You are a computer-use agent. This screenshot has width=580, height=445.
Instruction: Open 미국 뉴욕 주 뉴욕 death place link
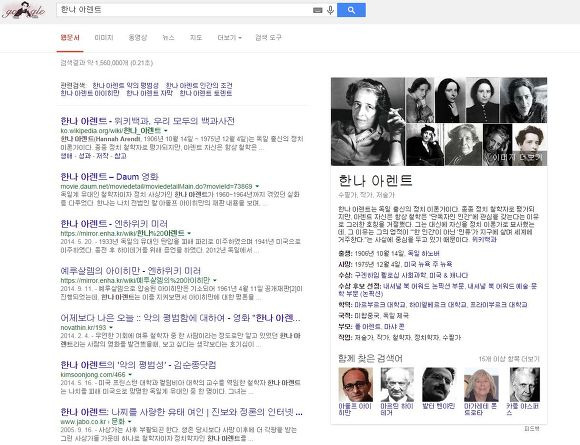(x=428, y=264)
